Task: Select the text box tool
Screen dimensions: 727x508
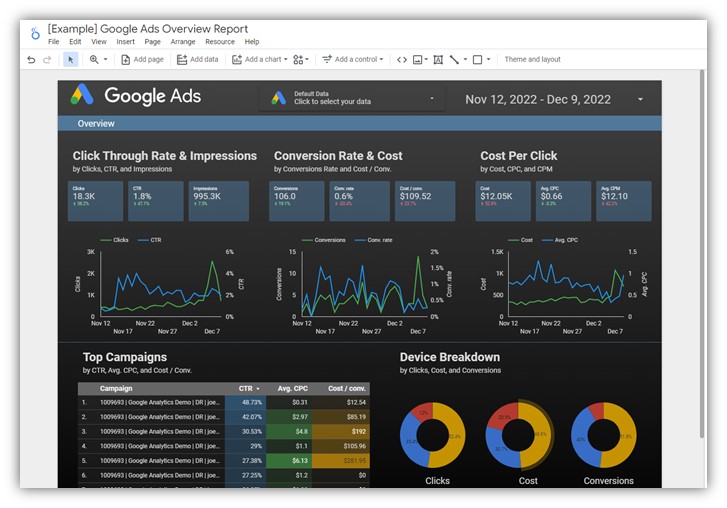Action: point(438,60)
